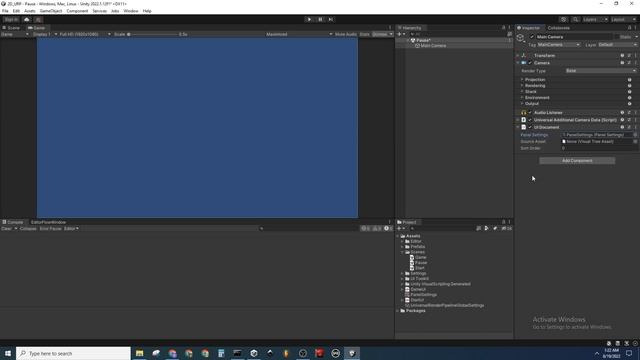Image resolution: width=640 pixels, height=360 pixels.
Task: Adjust the Game view Scale slider
Action: [153, 34]
